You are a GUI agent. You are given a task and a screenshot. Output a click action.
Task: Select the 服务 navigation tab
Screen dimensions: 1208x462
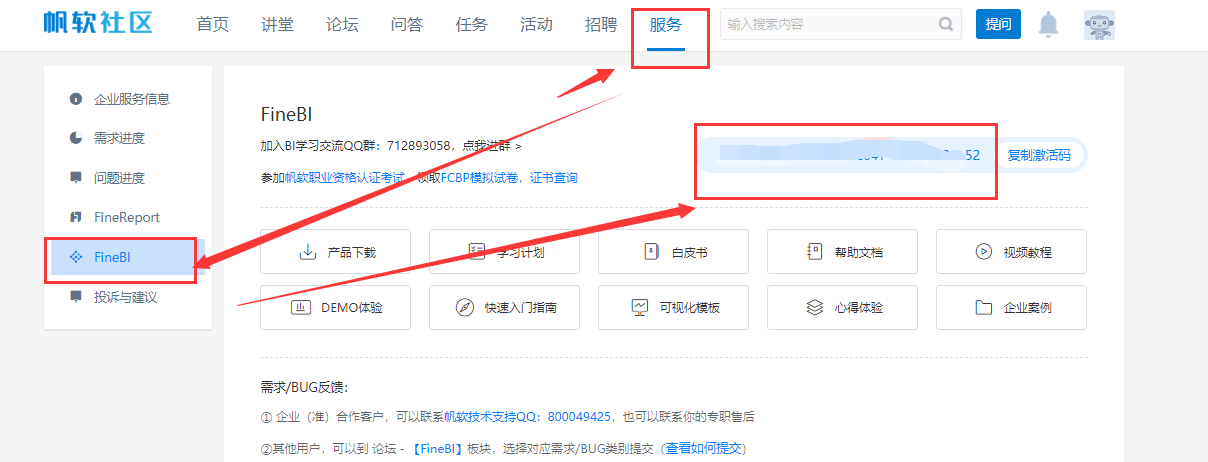click(666, 25)
